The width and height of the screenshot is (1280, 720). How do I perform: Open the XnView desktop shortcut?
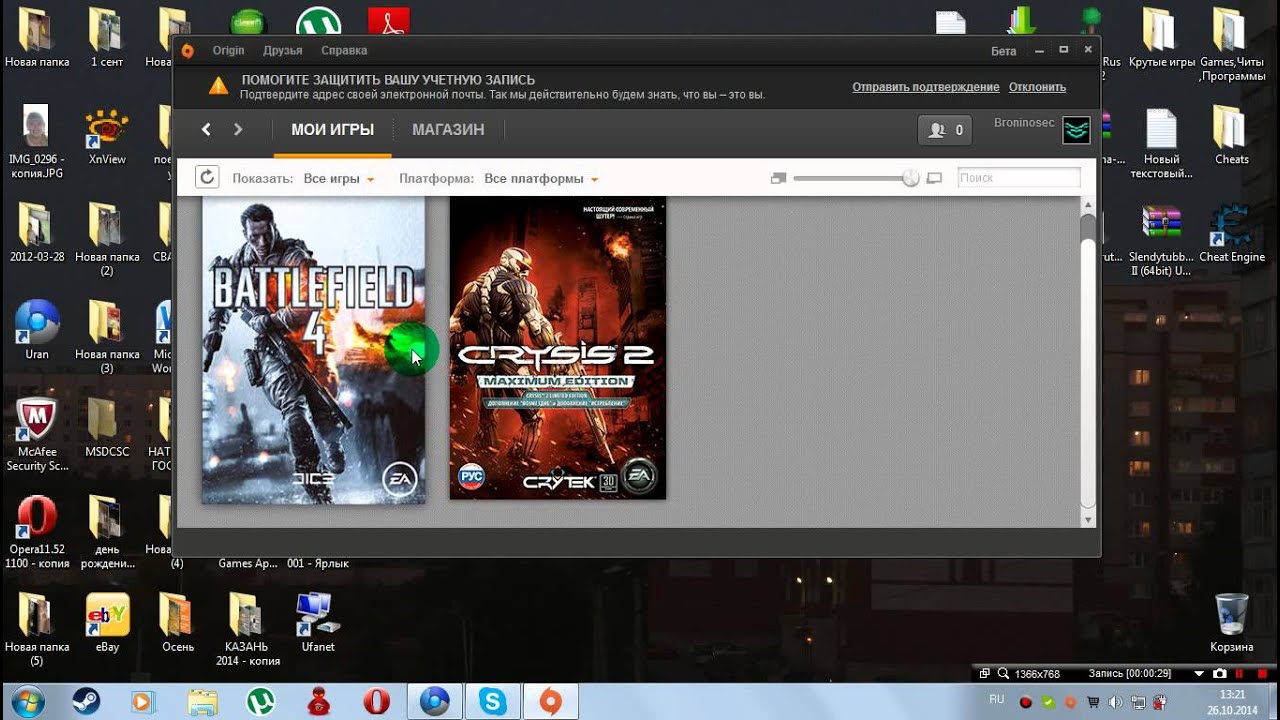tap(107, 137)
